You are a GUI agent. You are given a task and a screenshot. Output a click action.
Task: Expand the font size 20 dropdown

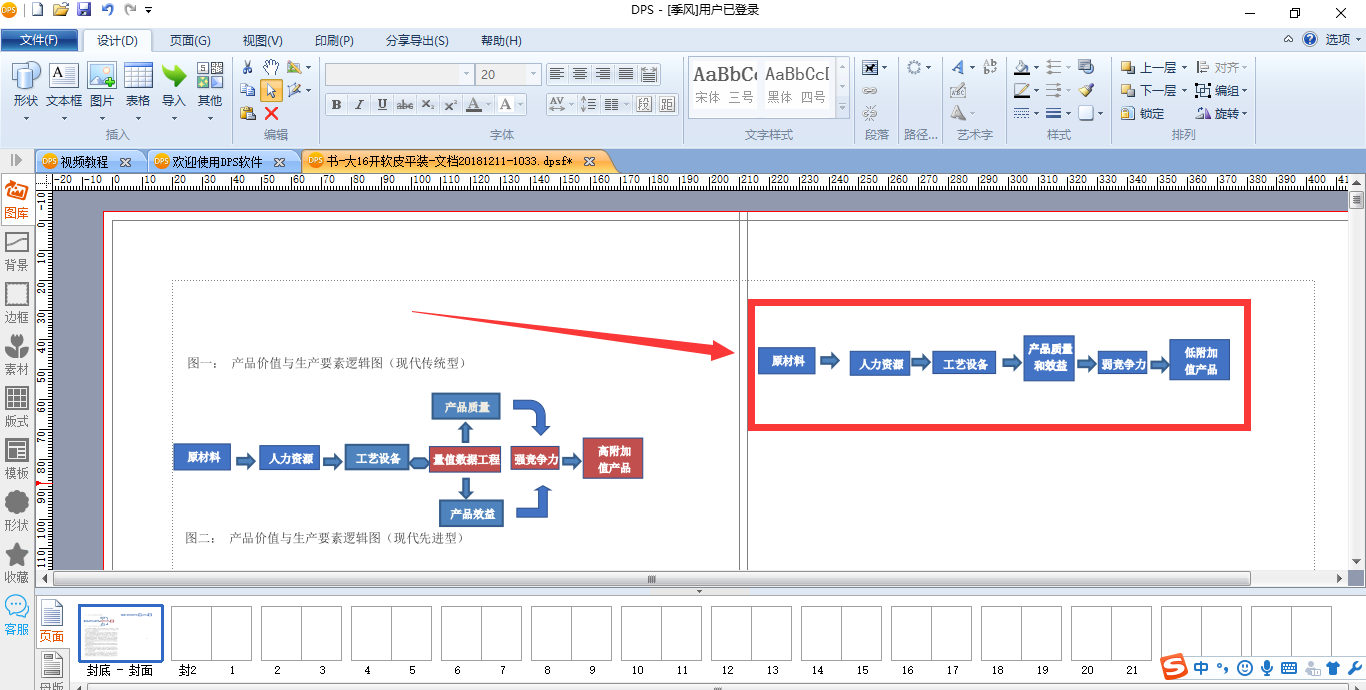(x=534, y=74)
